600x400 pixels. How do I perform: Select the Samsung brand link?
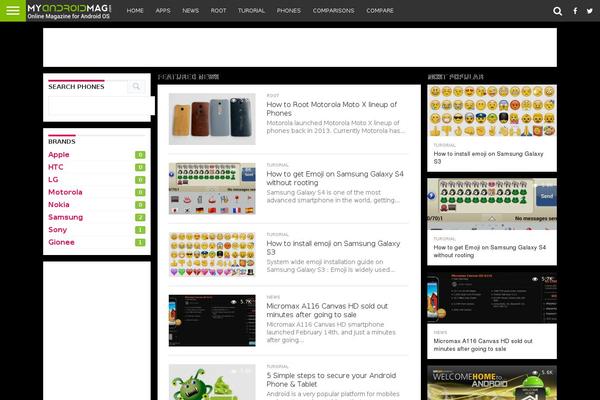click(65, 217)
